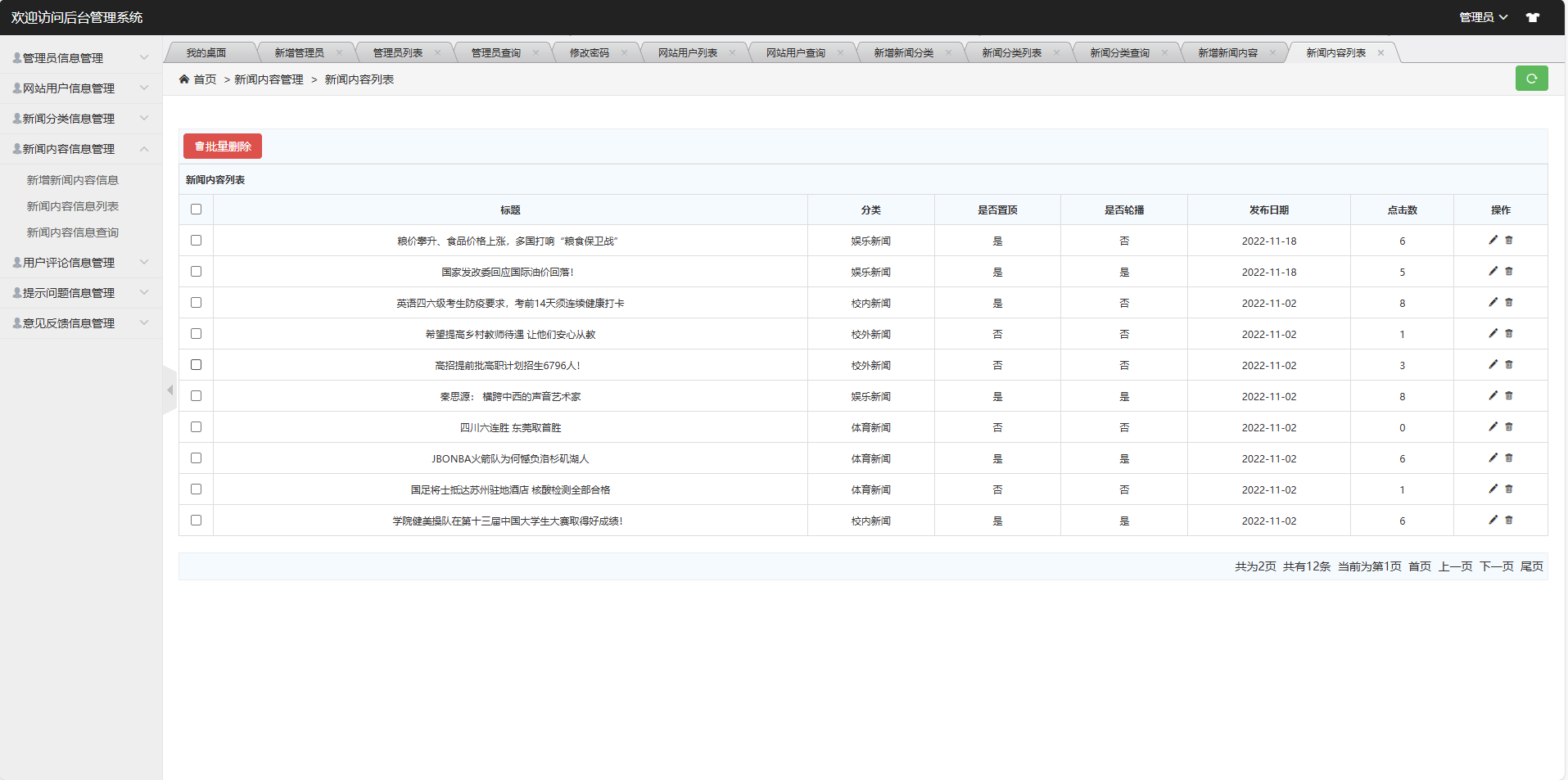
Task: Expand 意见反馈信息管理 sidebar menu
Action: point(81,323)
